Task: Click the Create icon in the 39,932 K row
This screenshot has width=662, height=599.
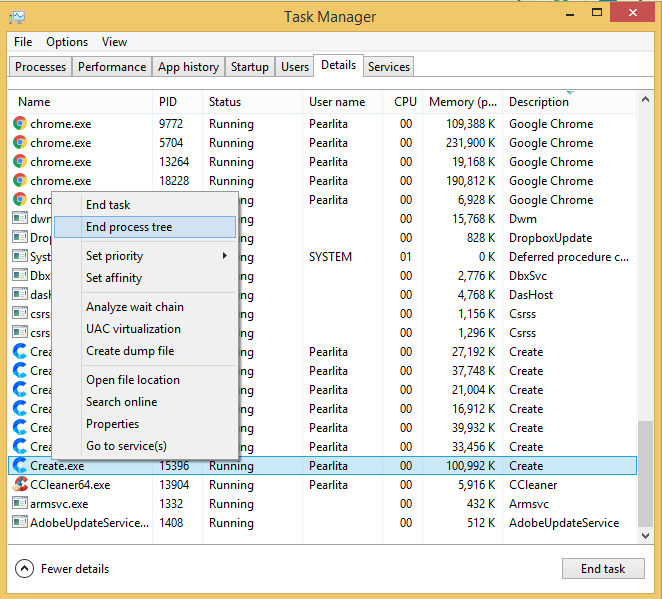Action: pyautogui.click(x=20, y=427)
